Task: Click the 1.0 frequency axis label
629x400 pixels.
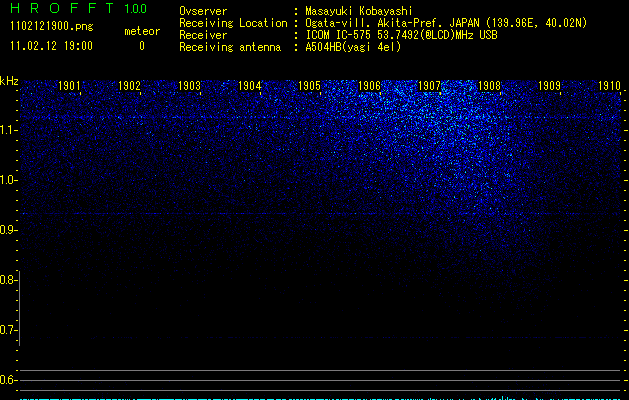Action: pyautogui.click(x=7, y=180)
